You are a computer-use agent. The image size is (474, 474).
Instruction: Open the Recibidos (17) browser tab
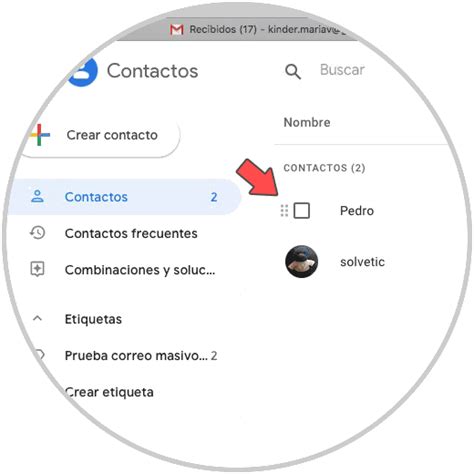(260, 29)
